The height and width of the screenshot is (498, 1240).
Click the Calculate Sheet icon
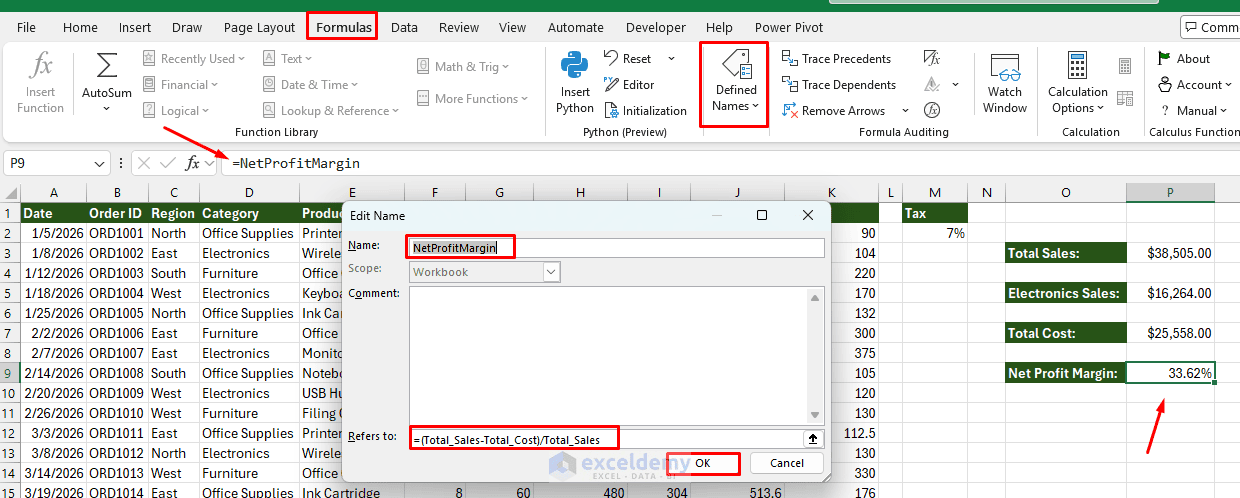(x=1125, y=99)
